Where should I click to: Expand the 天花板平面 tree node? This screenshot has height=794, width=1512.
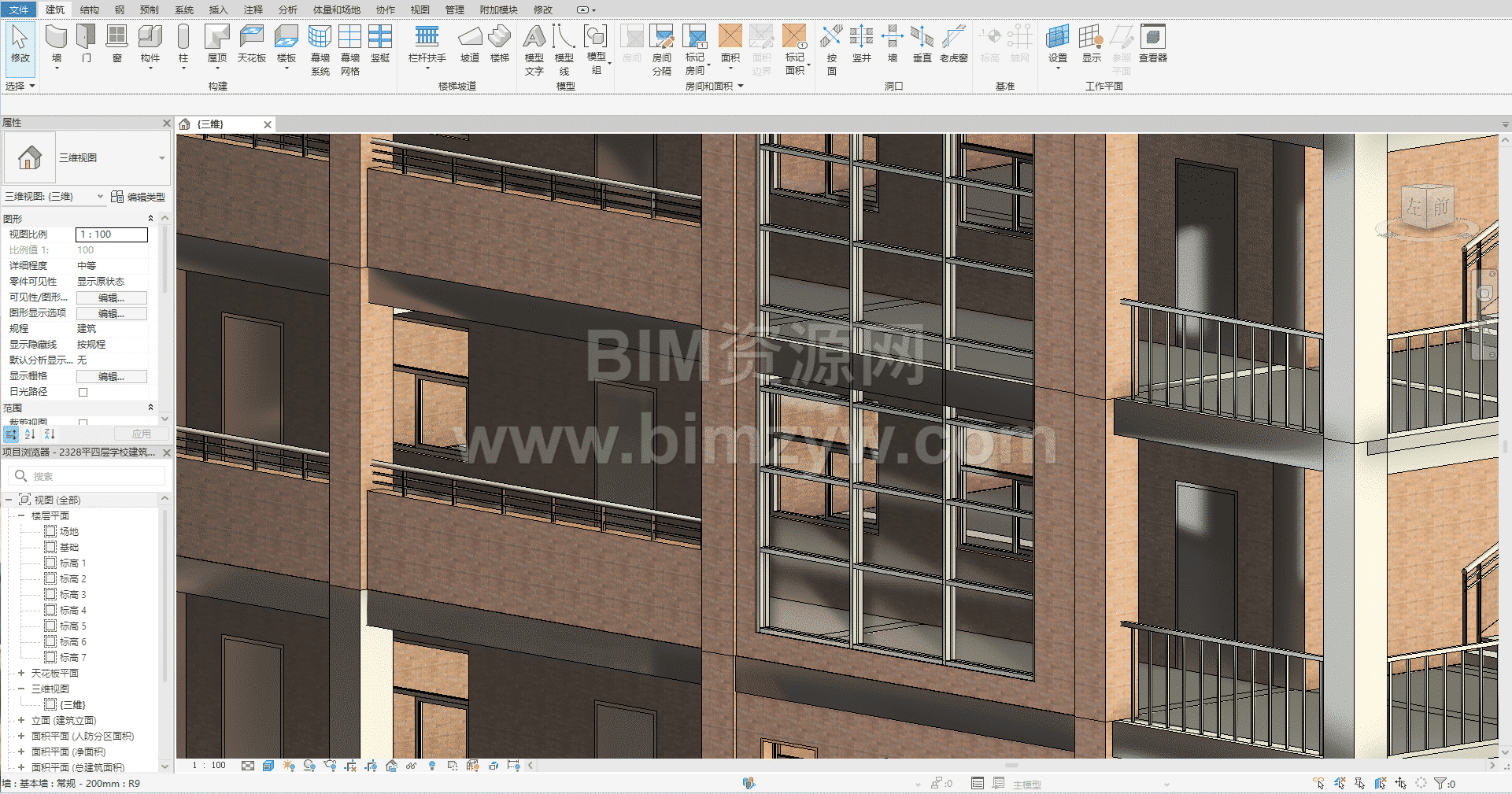(21, 673)
